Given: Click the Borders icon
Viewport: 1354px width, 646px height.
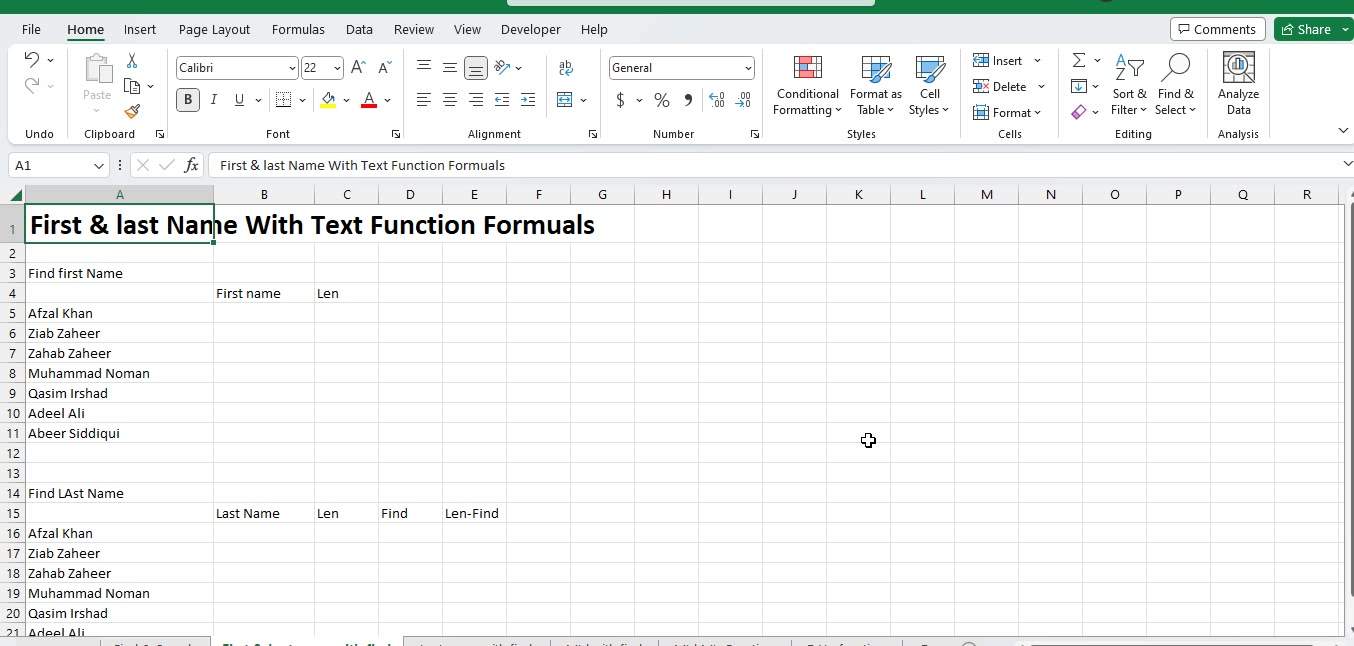Looking at the screenshot, I should pyautogui.click(x=283, y=100).
